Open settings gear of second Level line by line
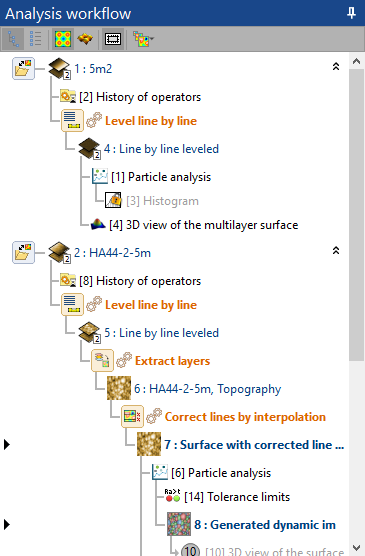 click(x=94, y=304)
